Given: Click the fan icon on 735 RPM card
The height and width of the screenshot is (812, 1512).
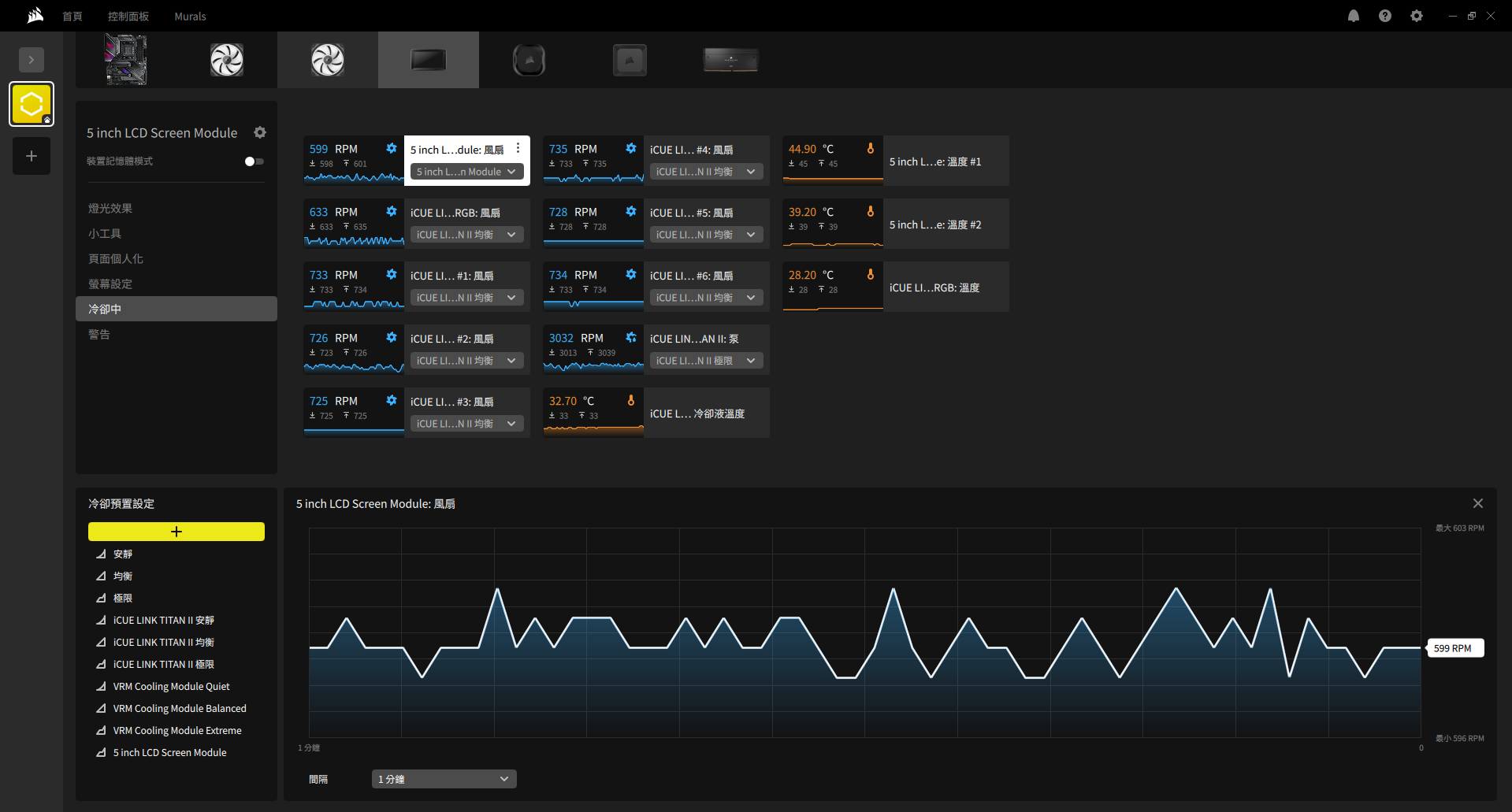Looking at the screenshot, I should [x=631, y=148].
